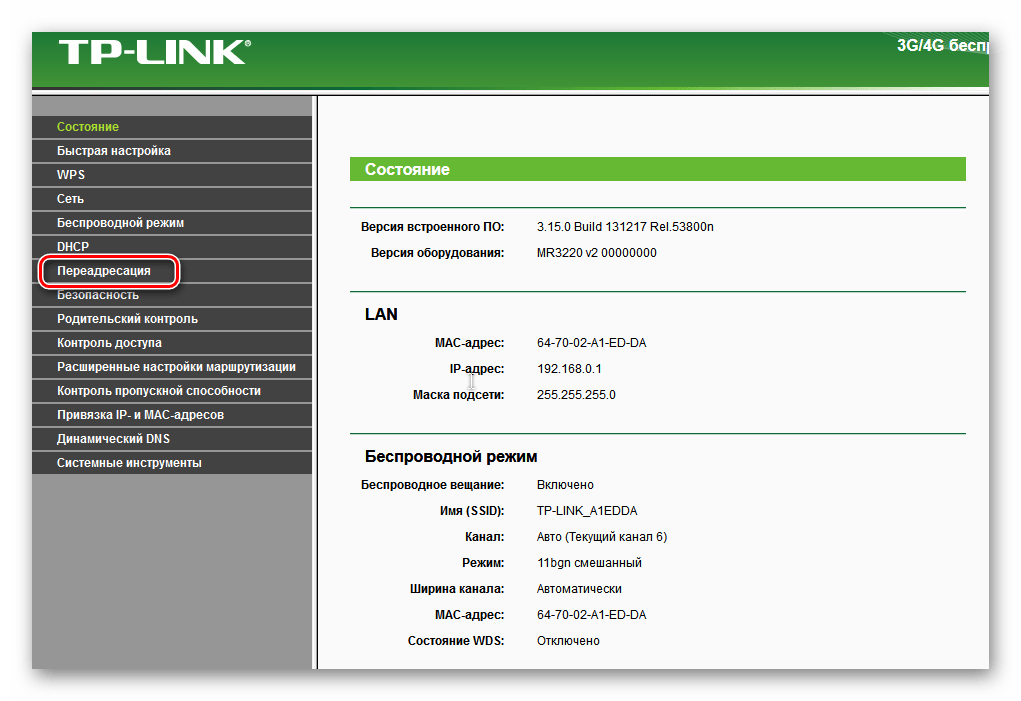
Task: Go to the Сеть settings
Action: 71,199
